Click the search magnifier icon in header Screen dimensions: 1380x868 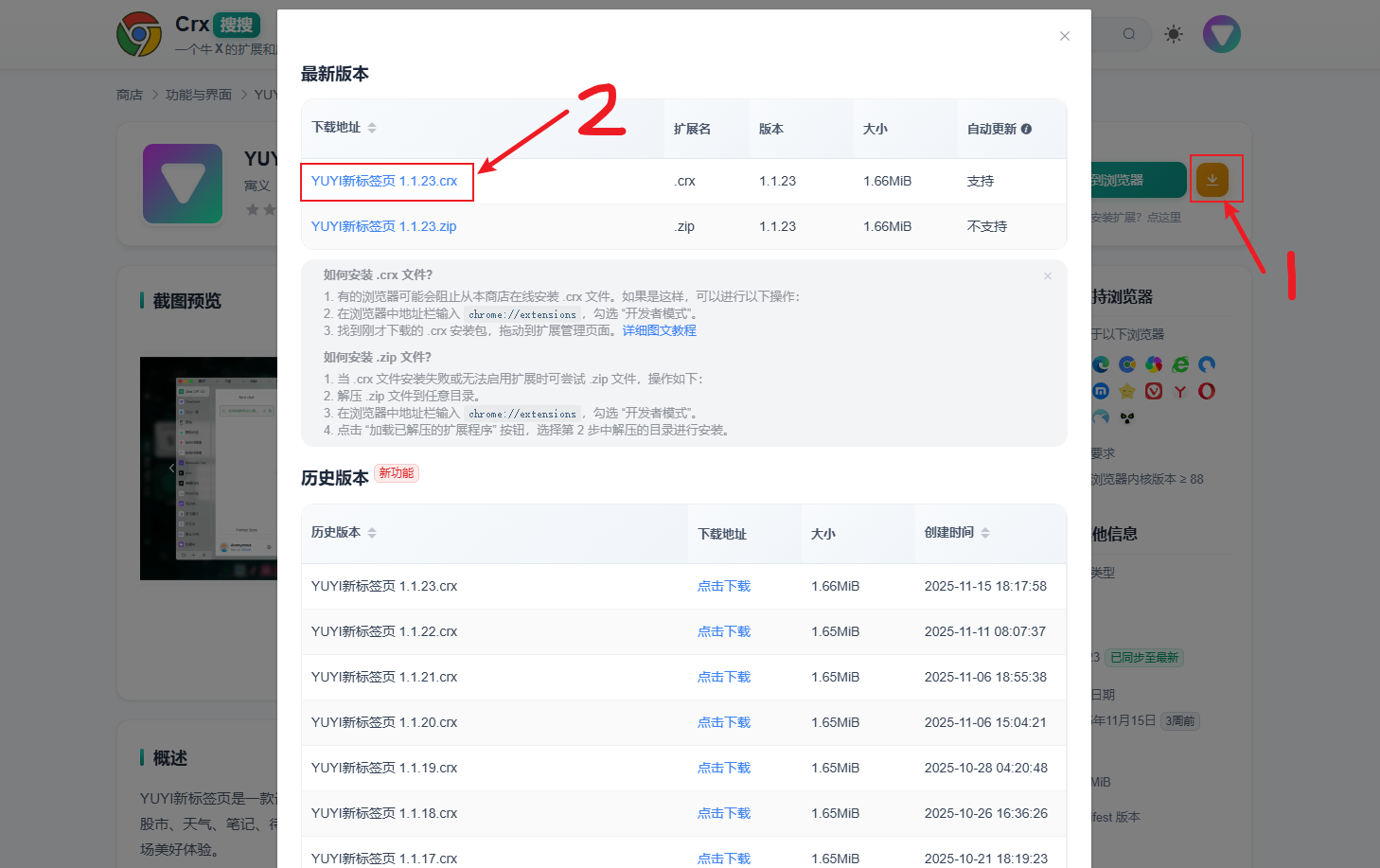(x=1129, y=34)
